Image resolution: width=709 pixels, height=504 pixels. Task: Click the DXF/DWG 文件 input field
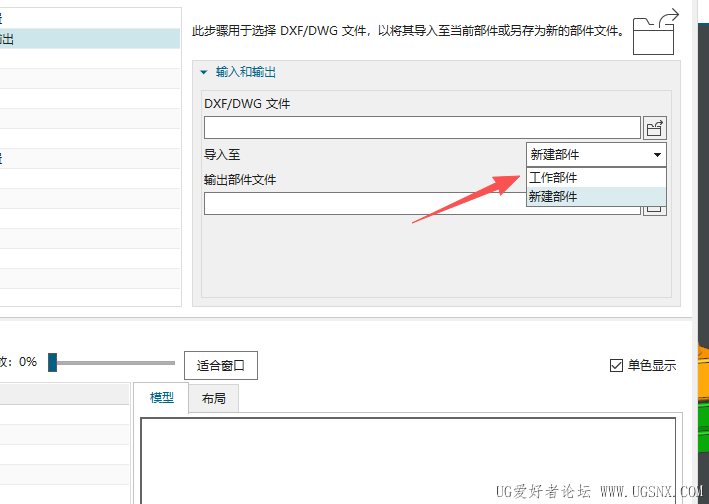pos(422,128)
